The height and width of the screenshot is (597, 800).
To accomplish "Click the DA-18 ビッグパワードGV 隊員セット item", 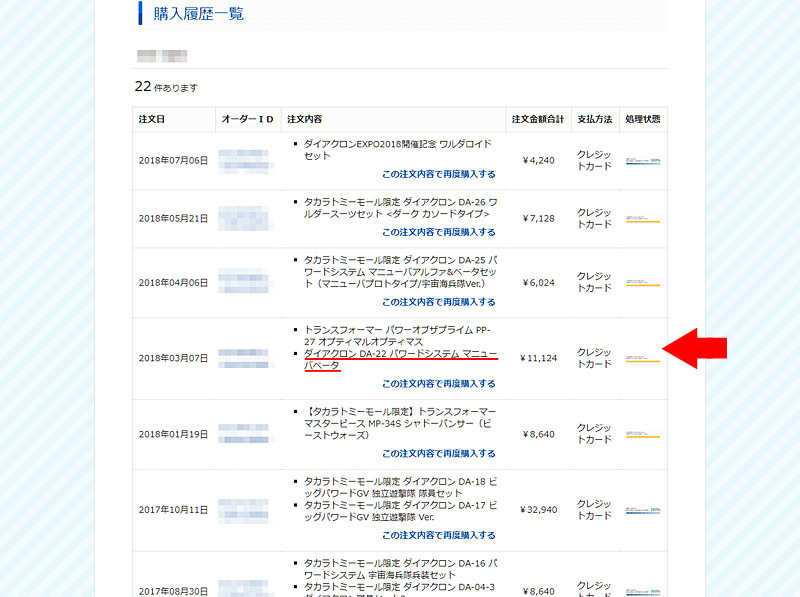I will tap(401, 487).
